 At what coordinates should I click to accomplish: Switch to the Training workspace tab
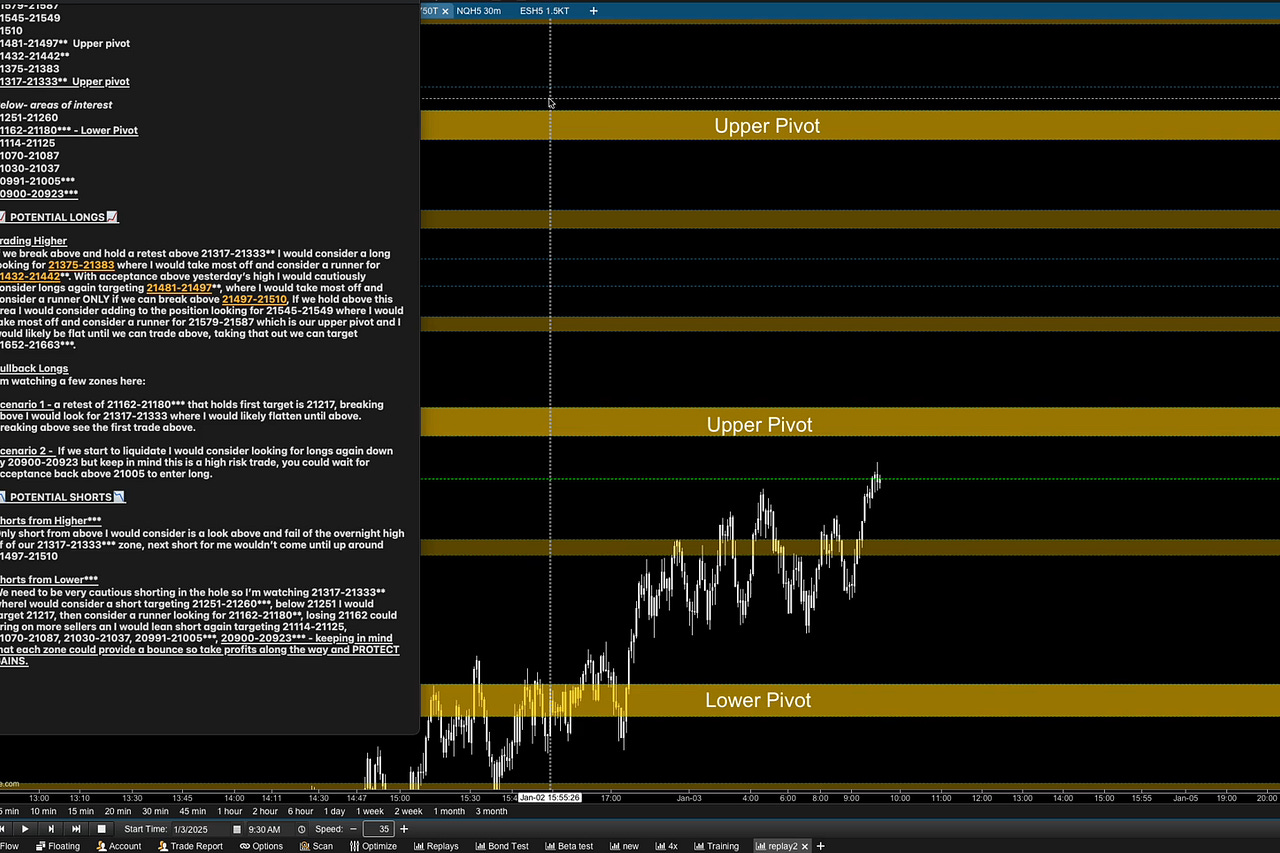tap(716, 846)
